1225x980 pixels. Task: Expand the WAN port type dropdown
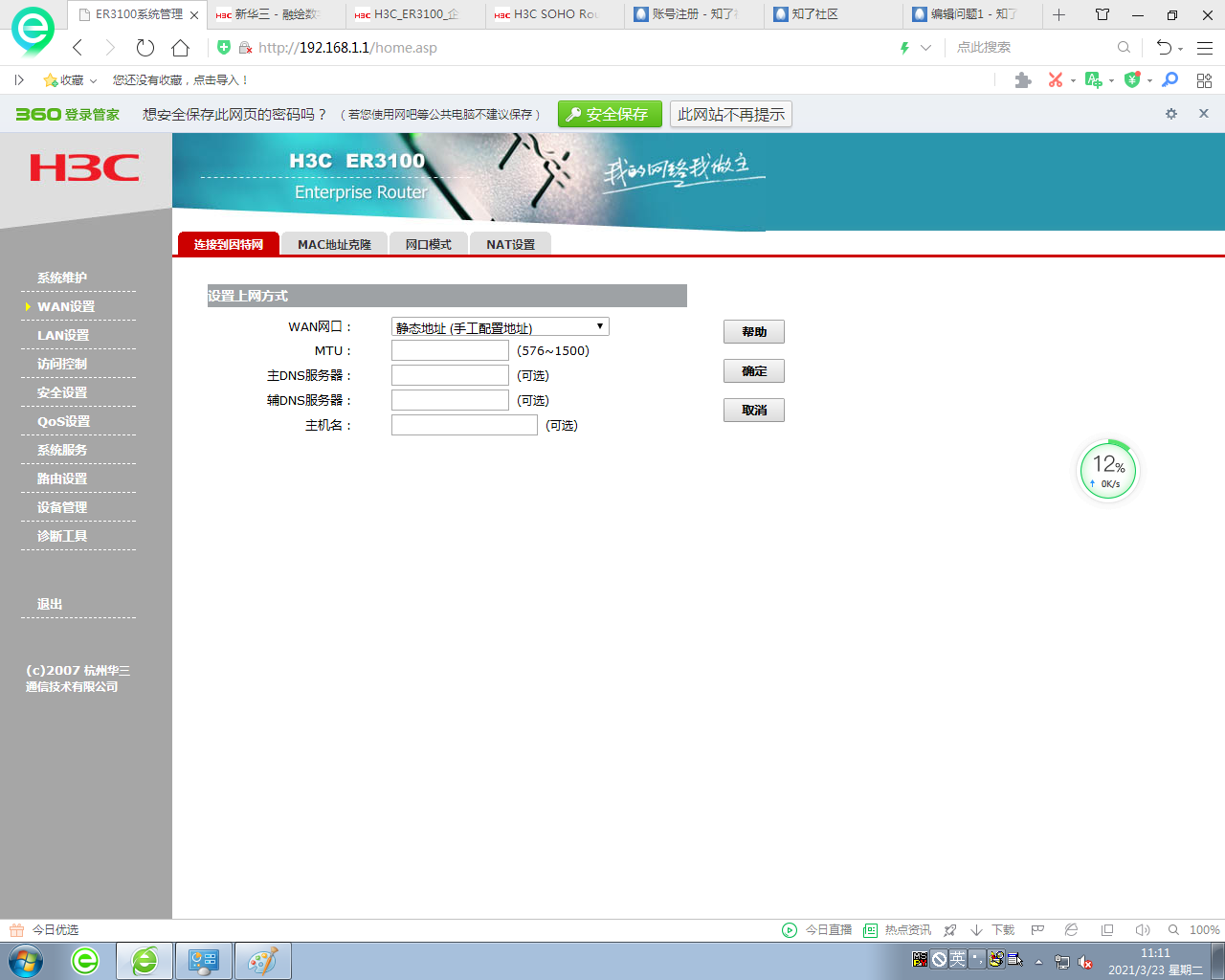click(500, 327)
